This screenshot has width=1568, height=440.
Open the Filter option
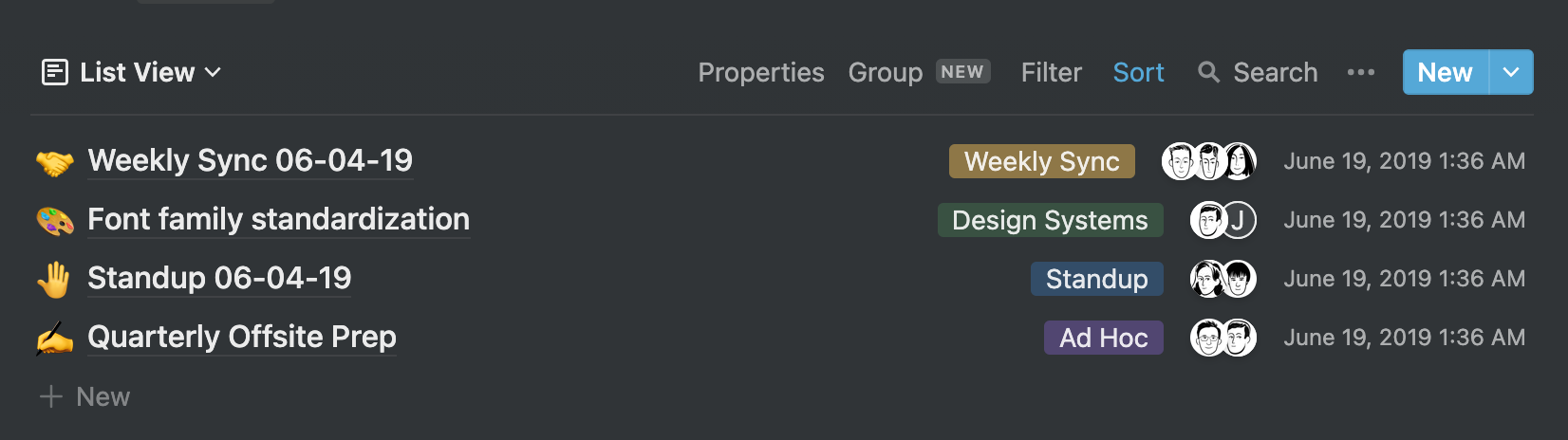click(1052, 72)
